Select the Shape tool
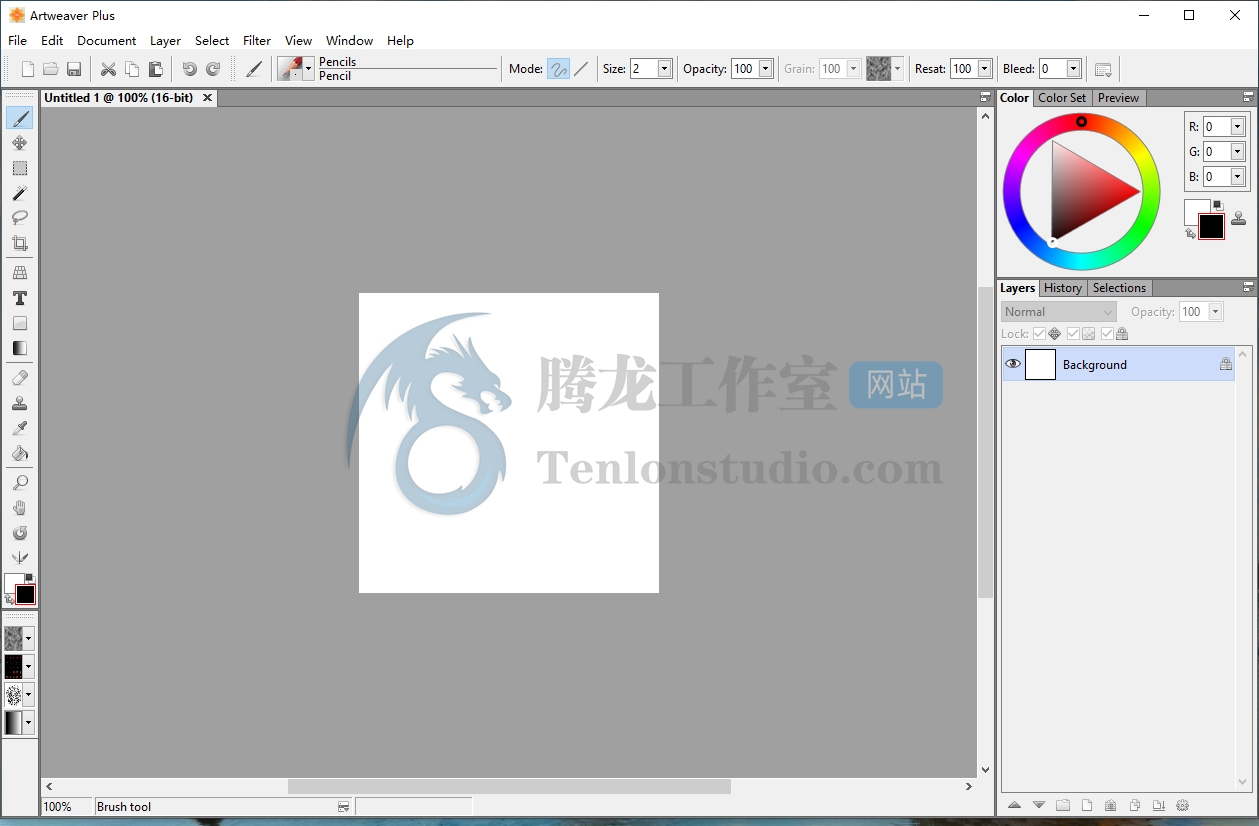Screen dimensions: 1259x826 coord(20,323)
